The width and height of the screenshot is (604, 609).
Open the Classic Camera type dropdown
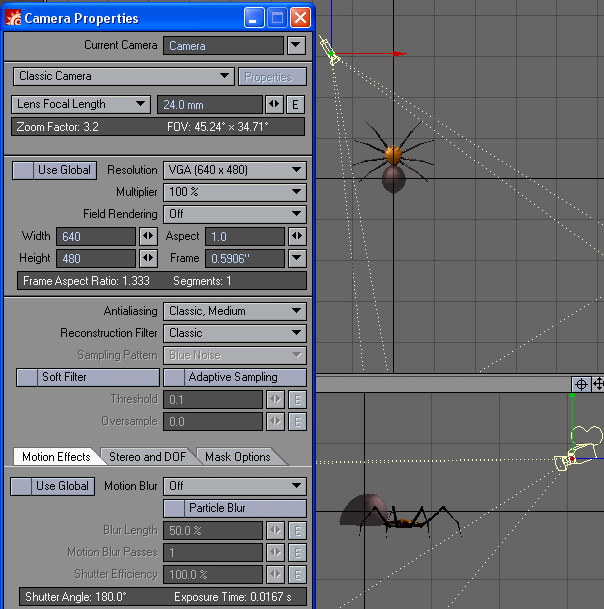click(124, 76)
